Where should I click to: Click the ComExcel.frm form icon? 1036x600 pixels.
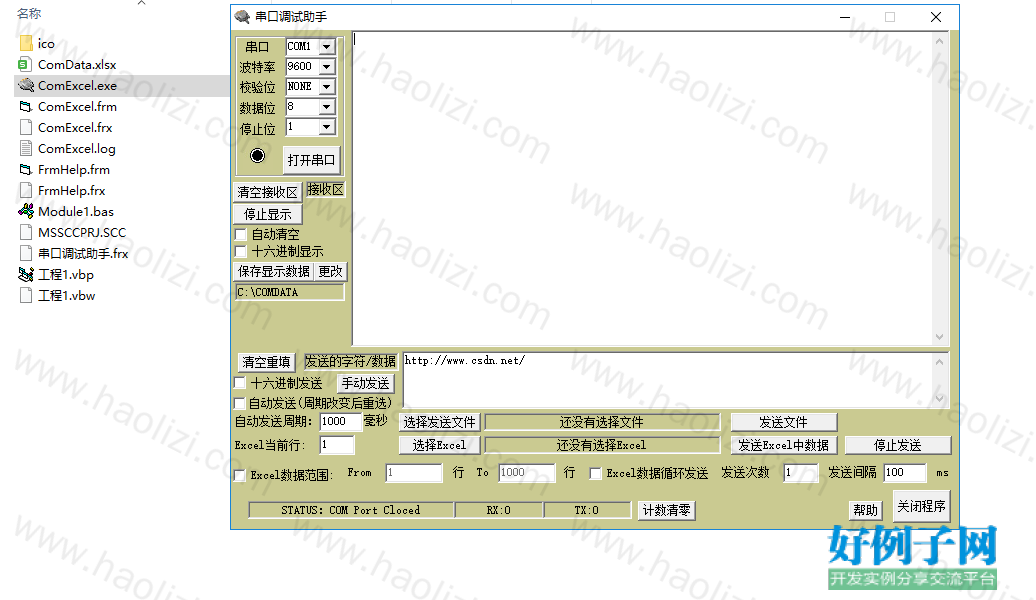[26, 106]
